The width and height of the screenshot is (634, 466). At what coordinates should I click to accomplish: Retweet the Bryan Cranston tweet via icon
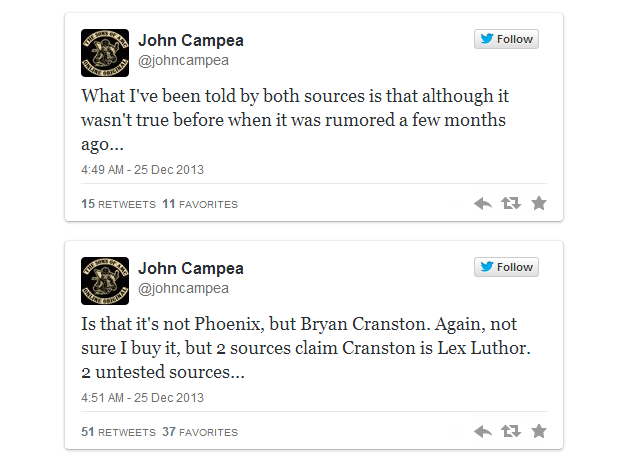511,432
